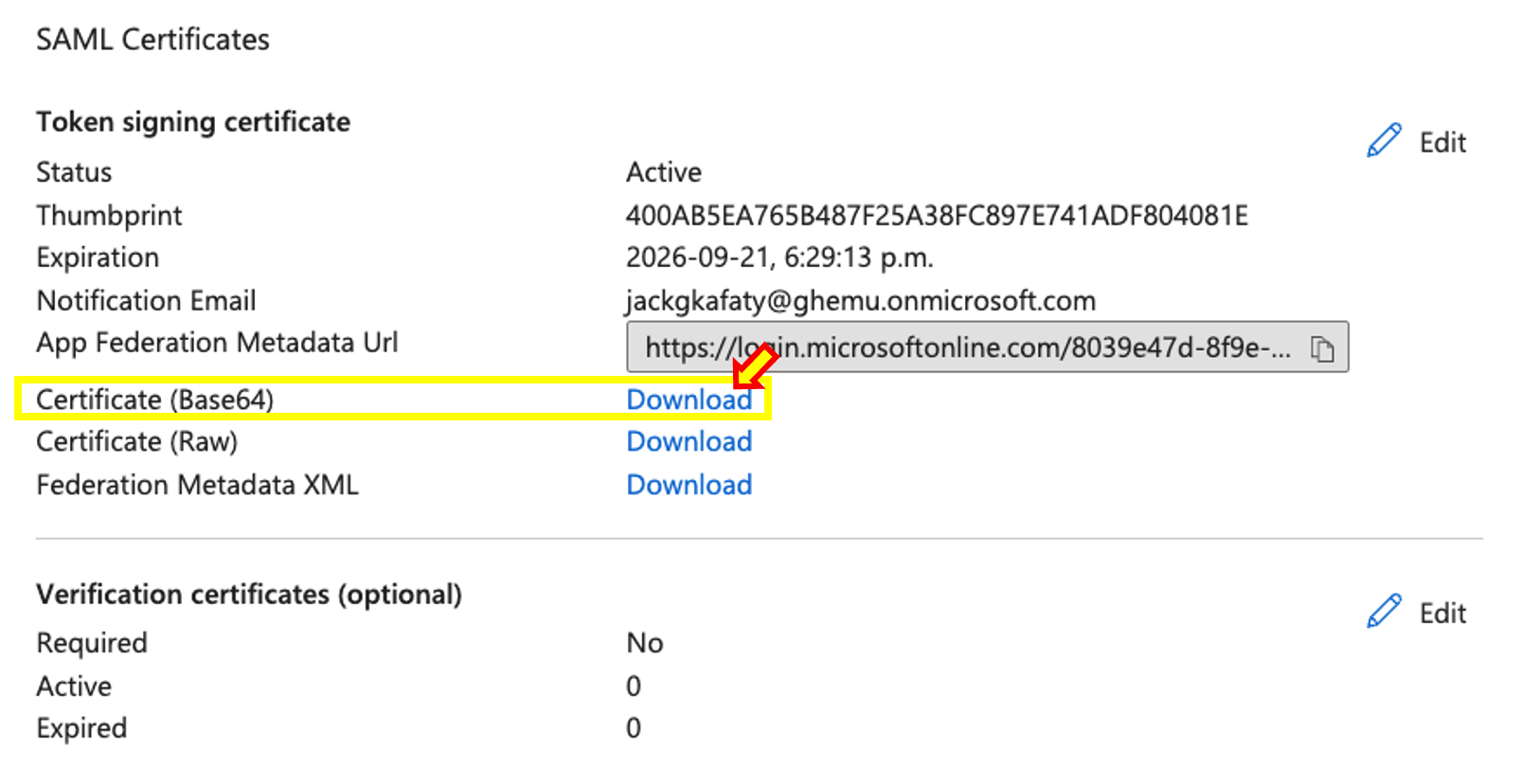Click the Expiration label

tap(98, 258)
